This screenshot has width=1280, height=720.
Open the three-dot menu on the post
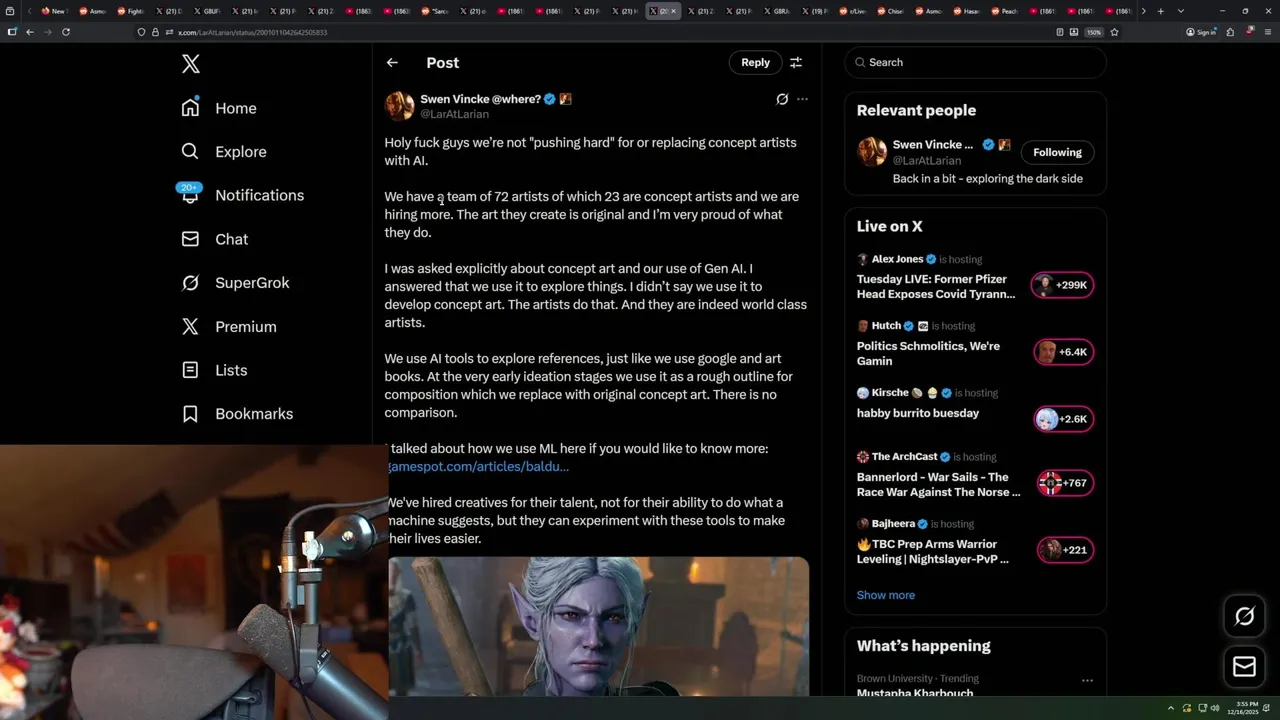[x=802, y=99]
